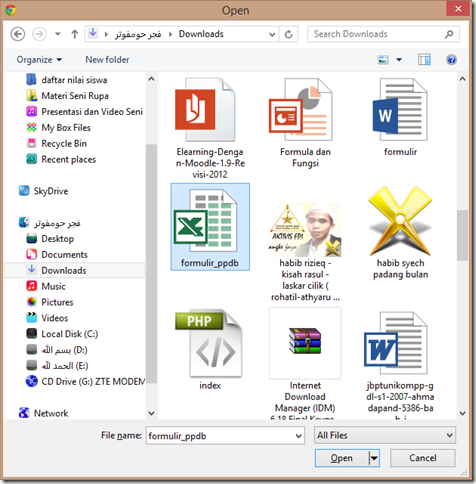The height and width of the screenshot is (484, 476).
Task: Select Desktop in navigation pane
Action: coord(50,239)
